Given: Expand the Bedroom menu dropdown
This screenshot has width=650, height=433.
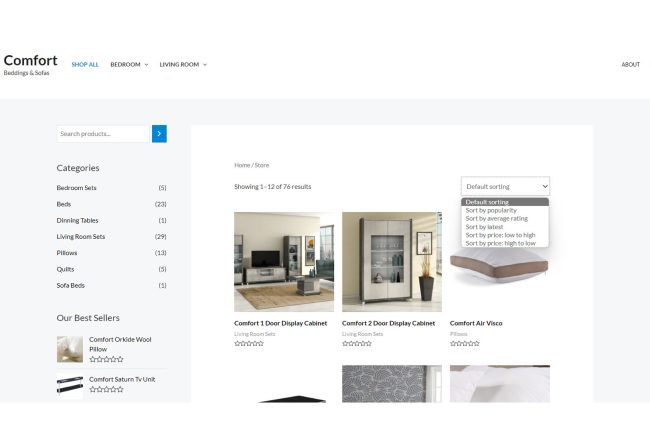Looking at the screenshot, I should pyautogui.click(x=129, y=65).
